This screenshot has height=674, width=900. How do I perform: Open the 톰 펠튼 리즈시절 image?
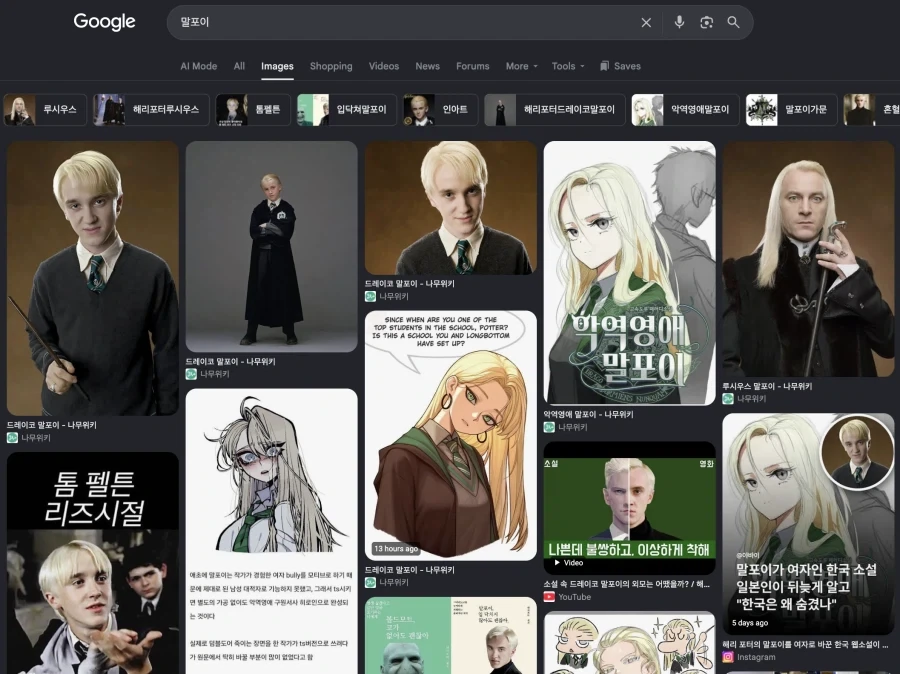pos(93,563)
